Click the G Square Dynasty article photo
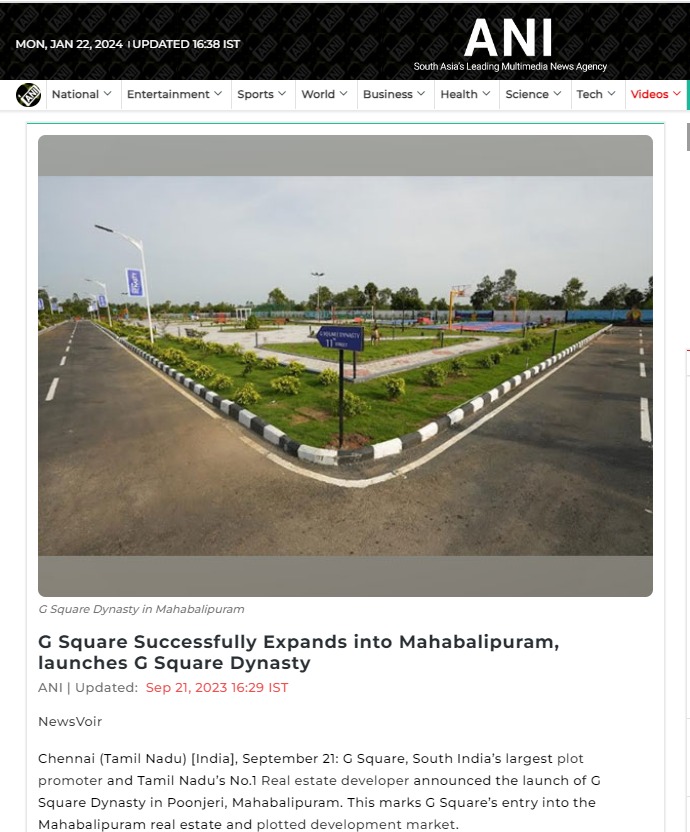This screenshot has height=832, width=690. click(x=346, y=366)
